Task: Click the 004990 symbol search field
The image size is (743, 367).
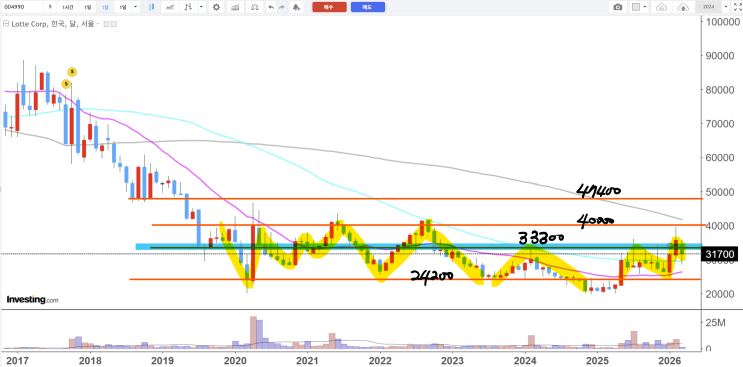Action: 21,7
